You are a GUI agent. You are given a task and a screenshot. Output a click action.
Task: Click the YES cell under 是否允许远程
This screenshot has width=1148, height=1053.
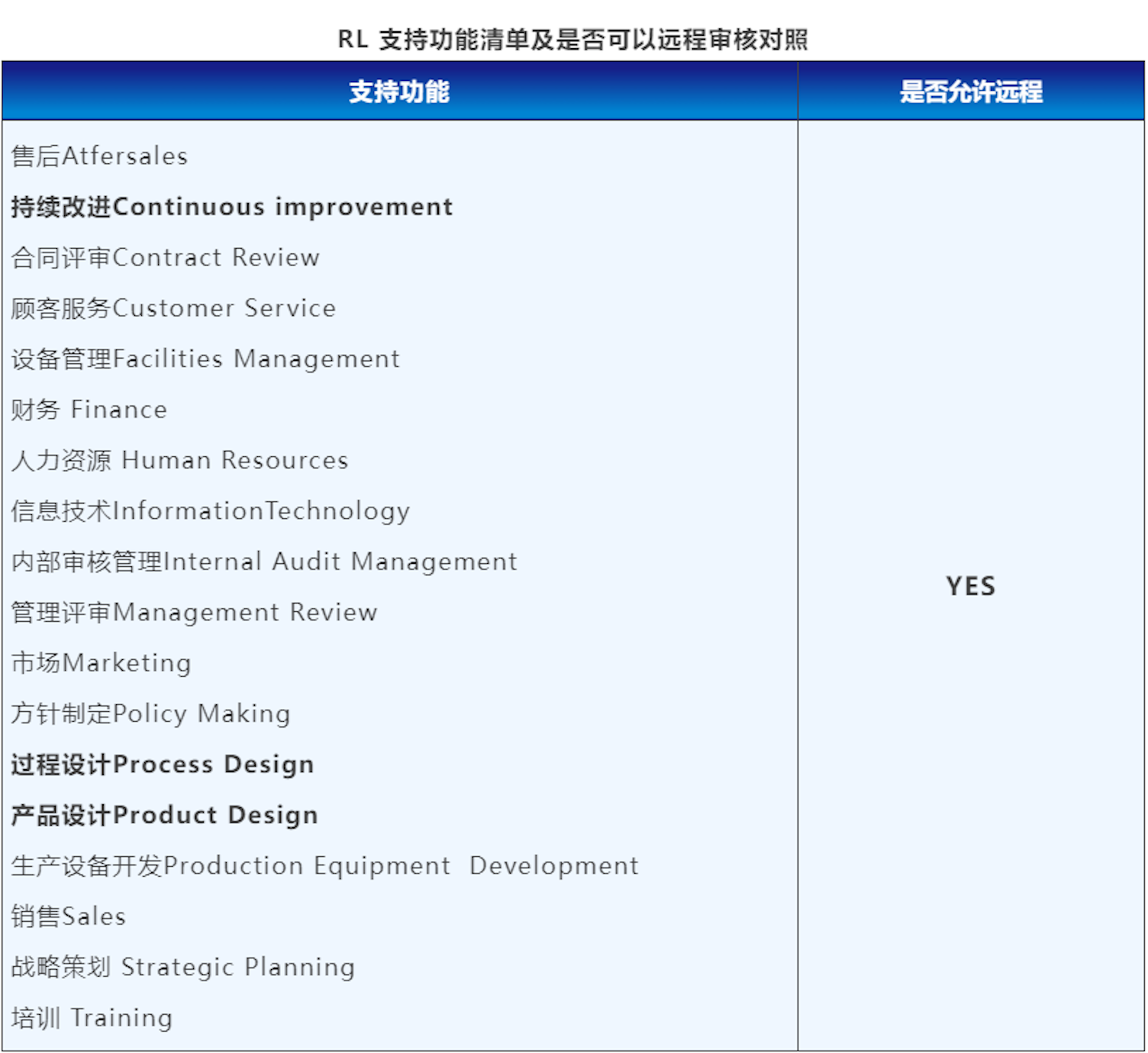971,587
